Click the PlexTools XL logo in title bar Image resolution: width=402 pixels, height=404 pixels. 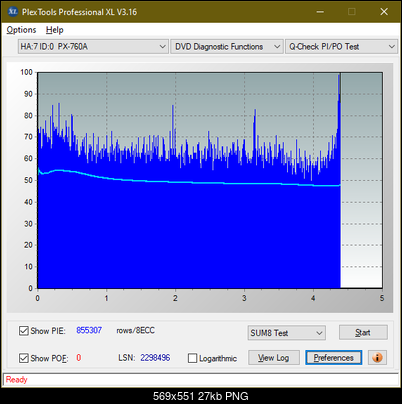pyautogui.click(x=13, y=12)
